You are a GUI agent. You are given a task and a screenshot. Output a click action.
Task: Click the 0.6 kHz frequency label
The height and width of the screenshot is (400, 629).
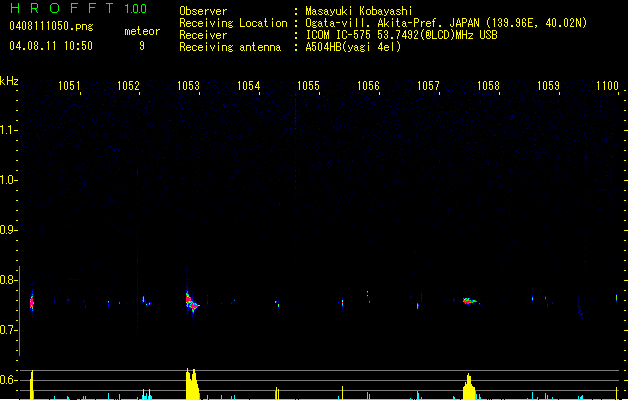coord(7,380)
